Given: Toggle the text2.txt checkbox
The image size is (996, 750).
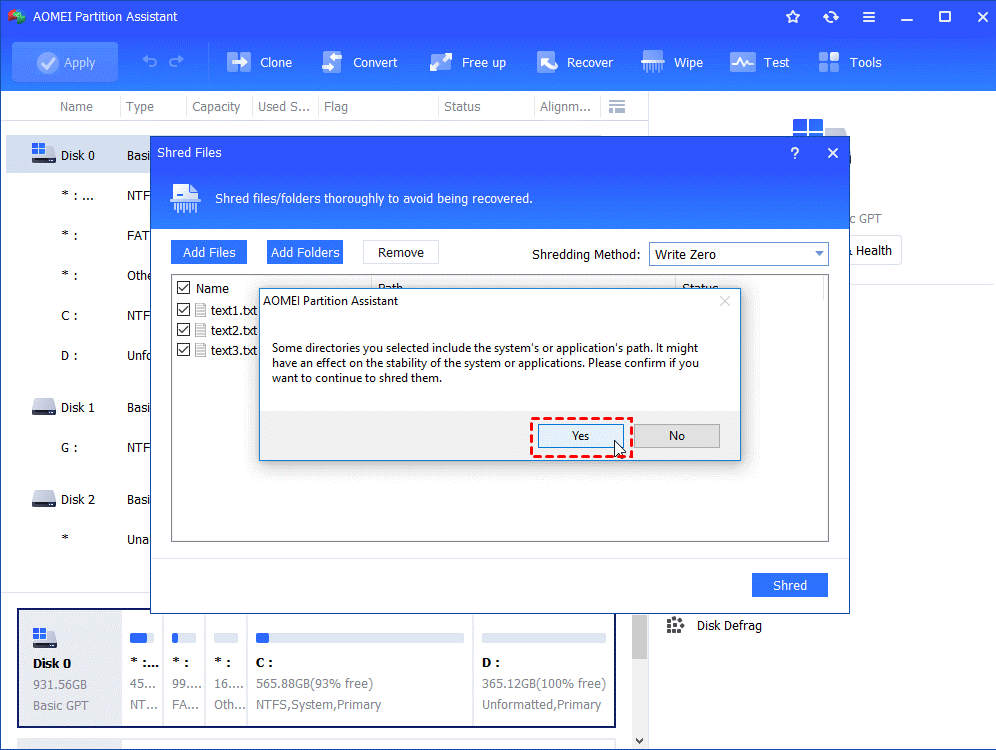Looking at the screenshot, I should pos(183,330).
